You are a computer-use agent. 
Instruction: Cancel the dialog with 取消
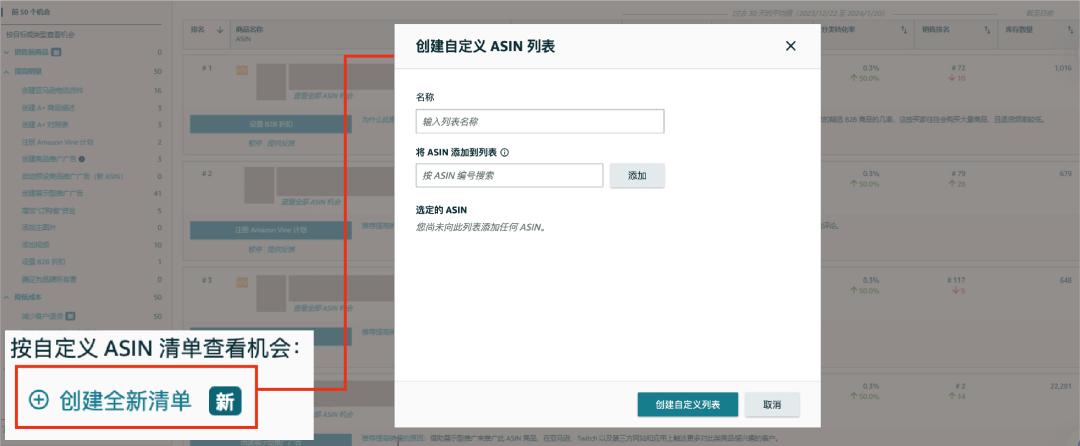coord(772,405)
